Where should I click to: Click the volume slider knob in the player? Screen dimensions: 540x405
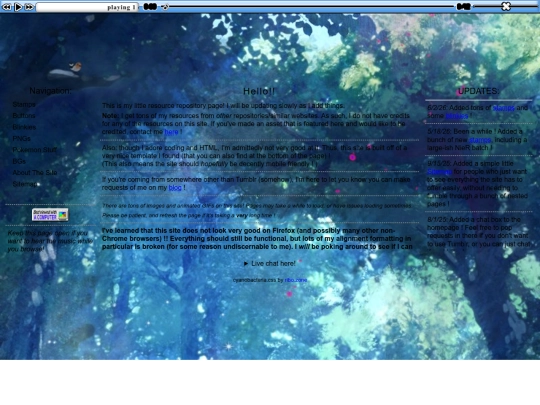pos(506,6)
